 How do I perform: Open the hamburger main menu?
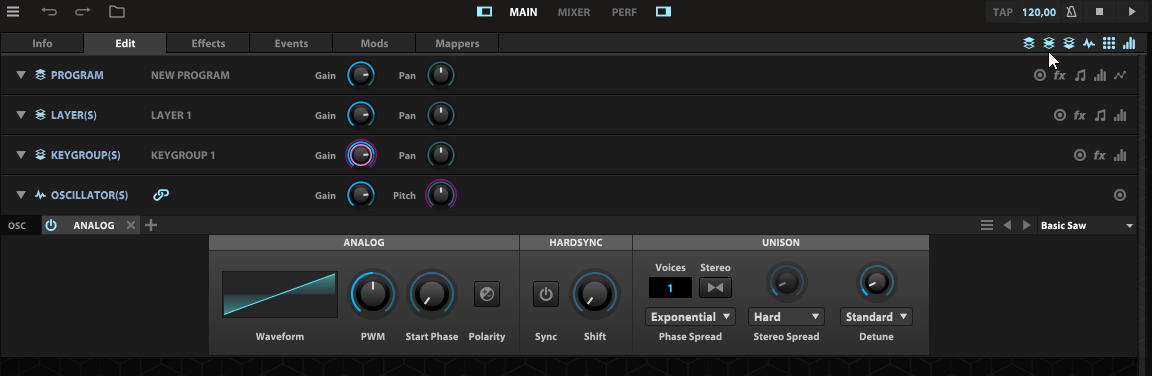(13, 12)
